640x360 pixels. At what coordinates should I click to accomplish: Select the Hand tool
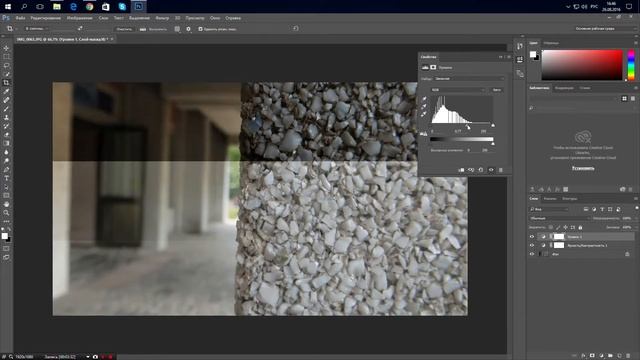click(x=6, y=204)
